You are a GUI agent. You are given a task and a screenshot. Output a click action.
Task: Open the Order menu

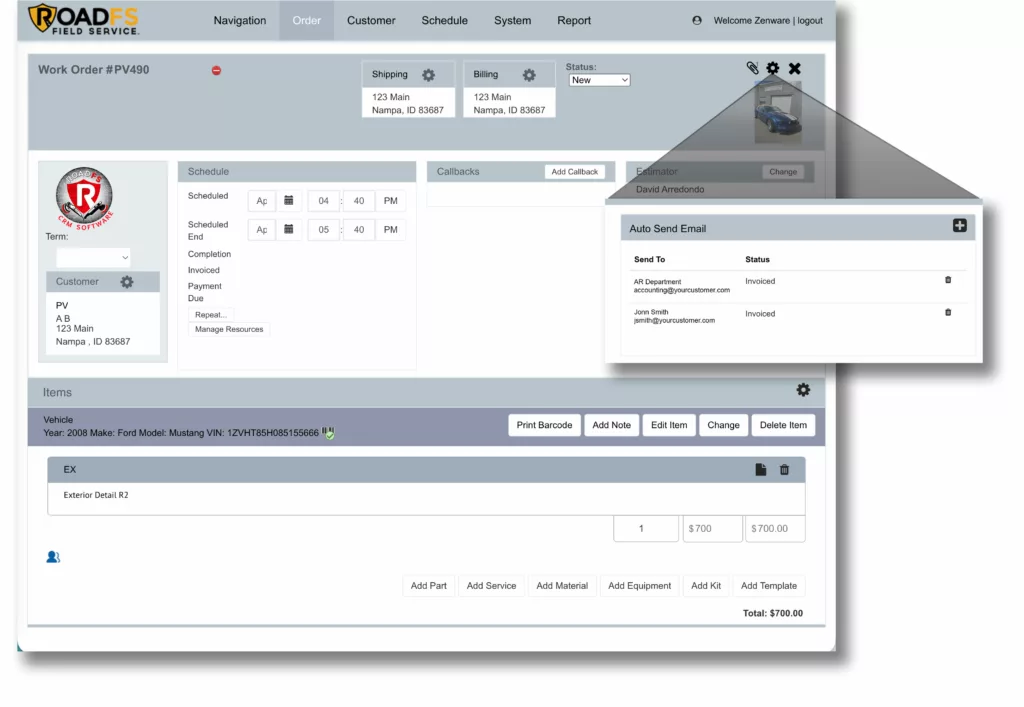[306, 20]
